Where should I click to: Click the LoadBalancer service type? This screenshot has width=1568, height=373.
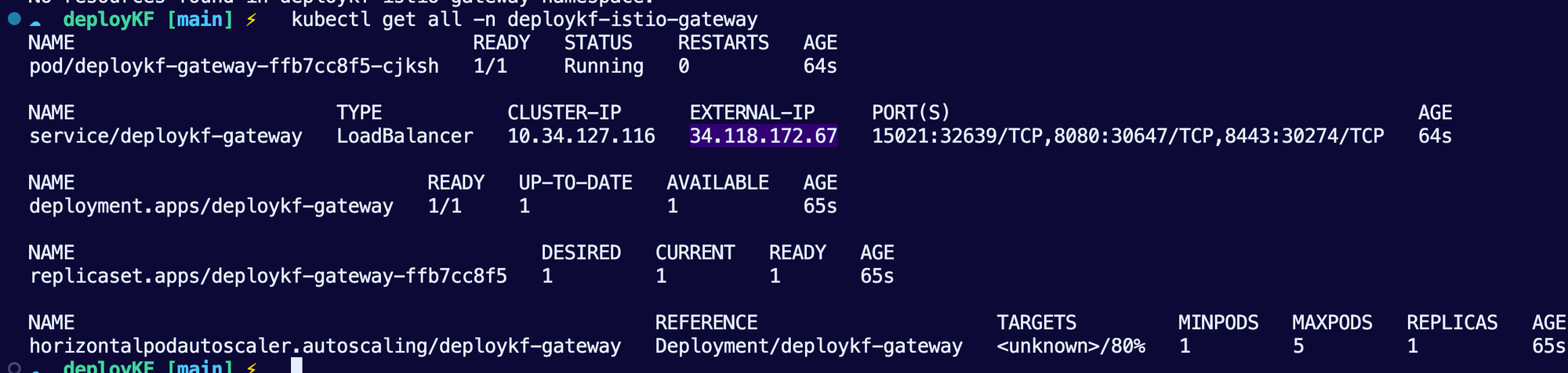[405, 136]
